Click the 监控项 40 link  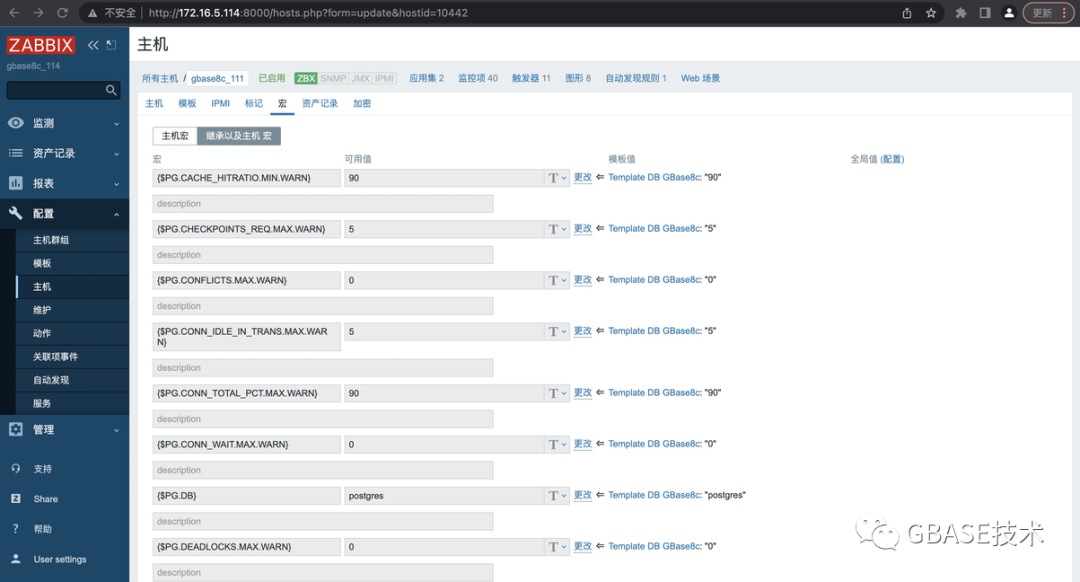(478, 79)
